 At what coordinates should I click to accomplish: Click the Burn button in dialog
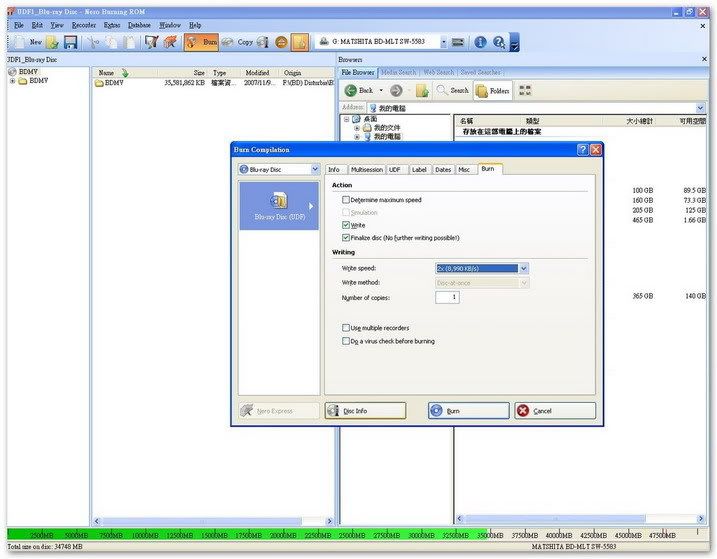(x=469, y=411)
